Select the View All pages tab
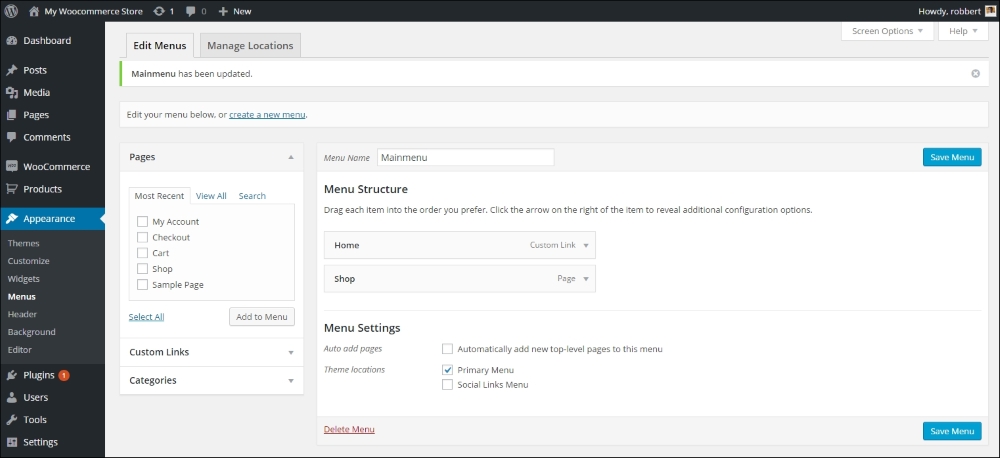Image resolution: width=1000 pixels, height=458 pixels. (211, 196)
